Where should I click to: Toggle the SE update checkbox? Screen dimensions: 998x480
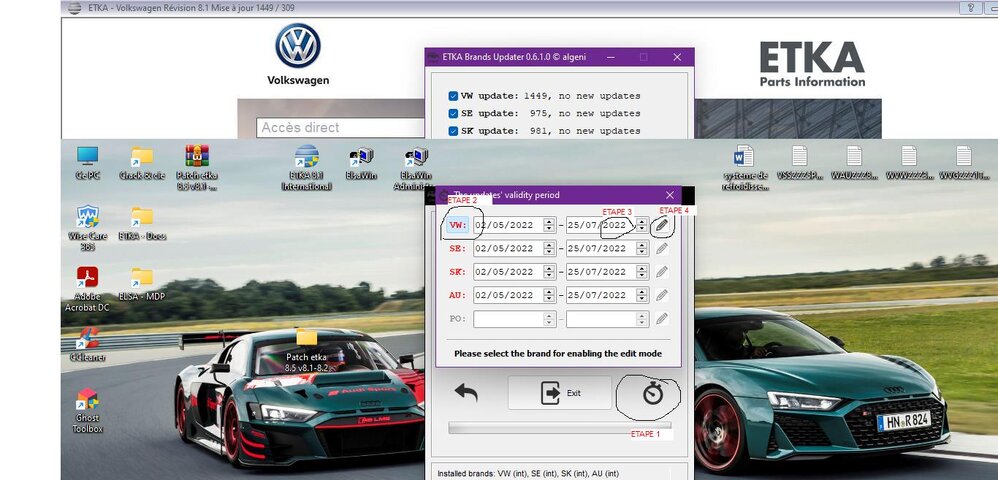pyautogui.click(x=453, y=113)
